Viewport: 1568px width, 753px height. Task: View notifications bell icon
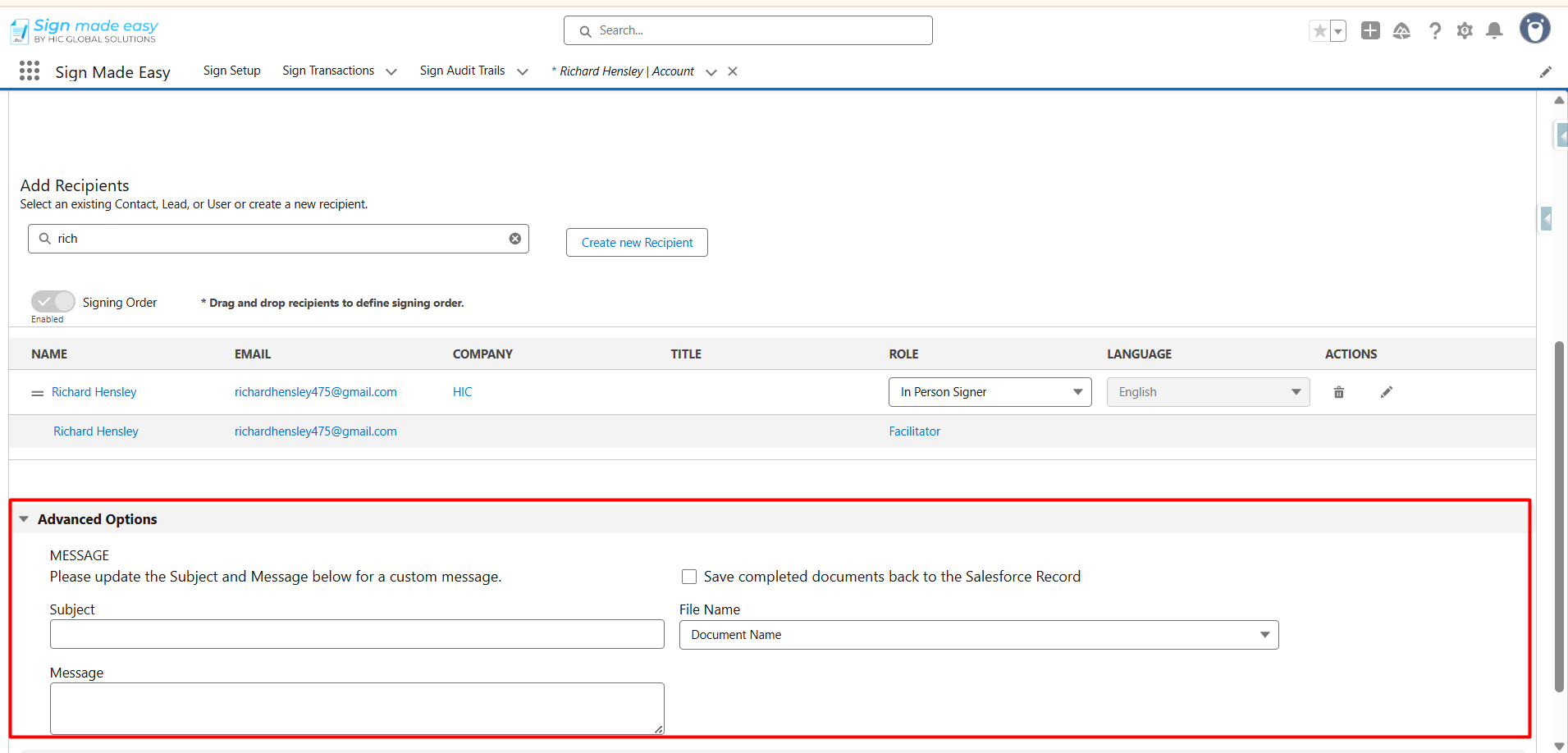(x=1494, y=31)
